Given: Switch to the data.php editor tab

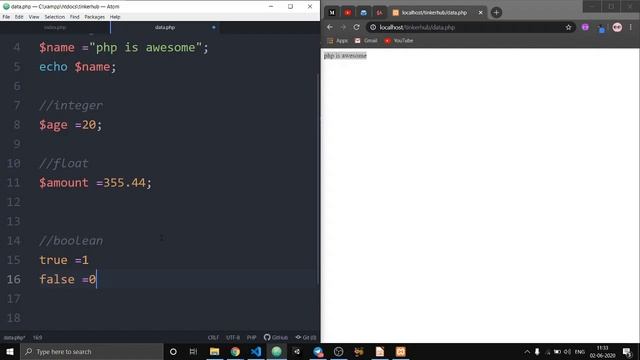Looking at the screenshot, I should coord(165,27).
